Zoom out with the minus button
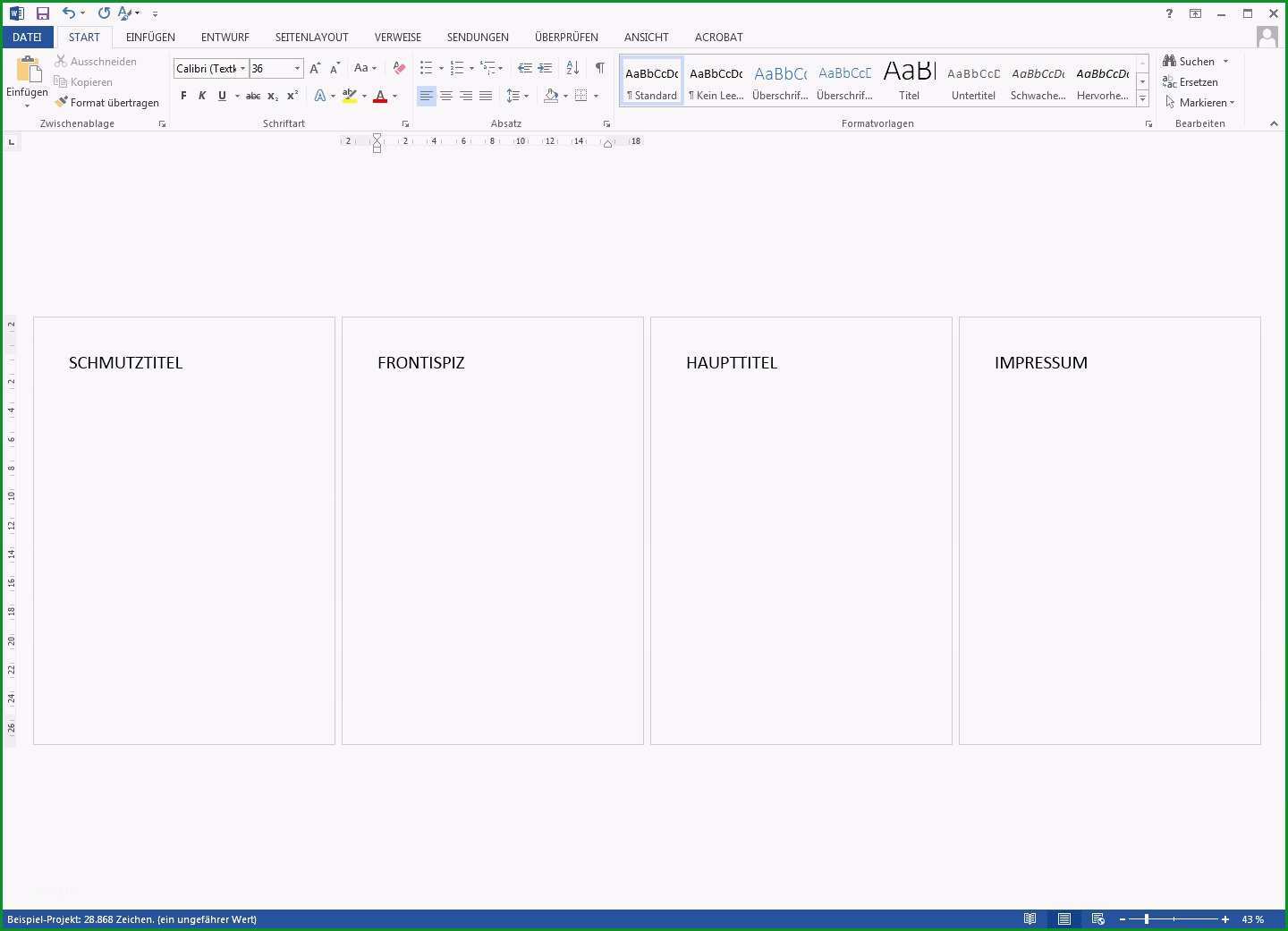1288x931 pixels. [1123, 918]
